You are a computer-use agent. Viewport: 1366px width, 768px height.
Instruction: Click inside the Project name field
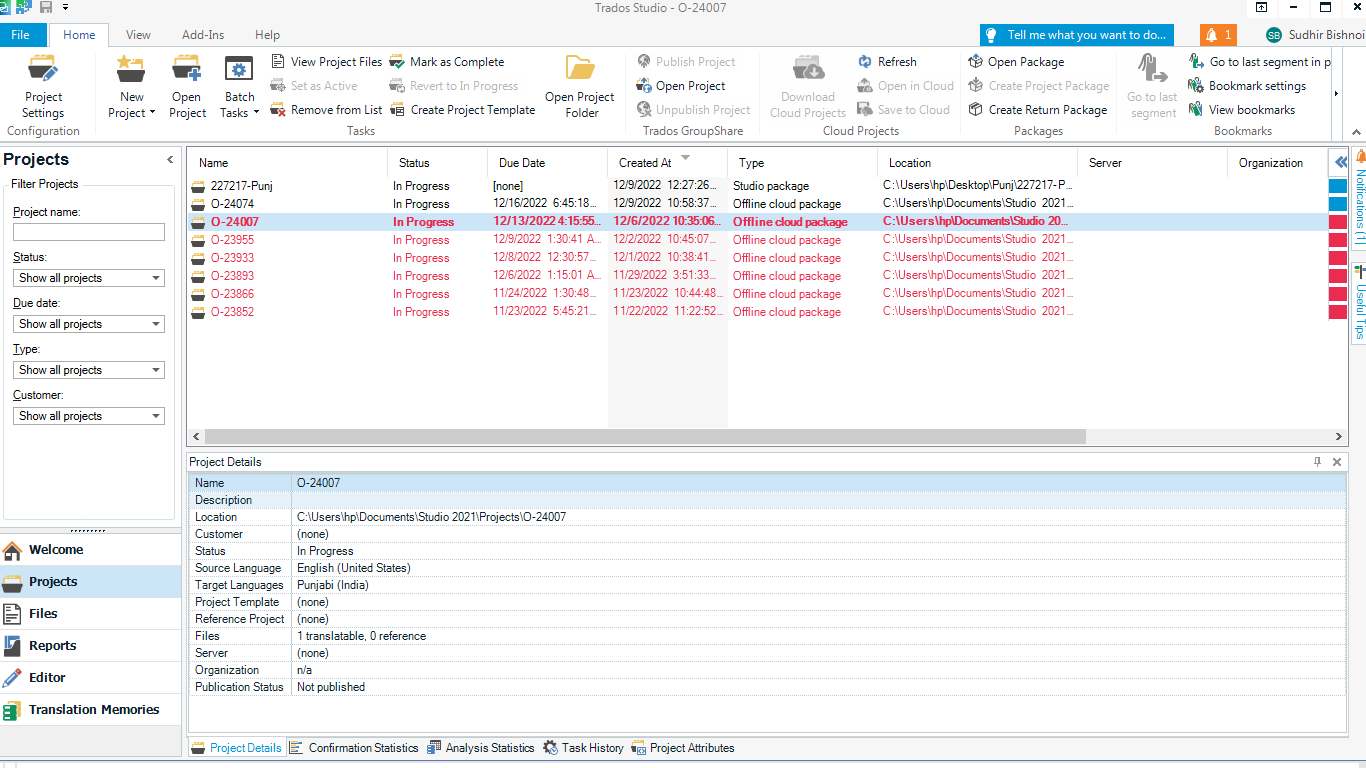pos(88,231)
